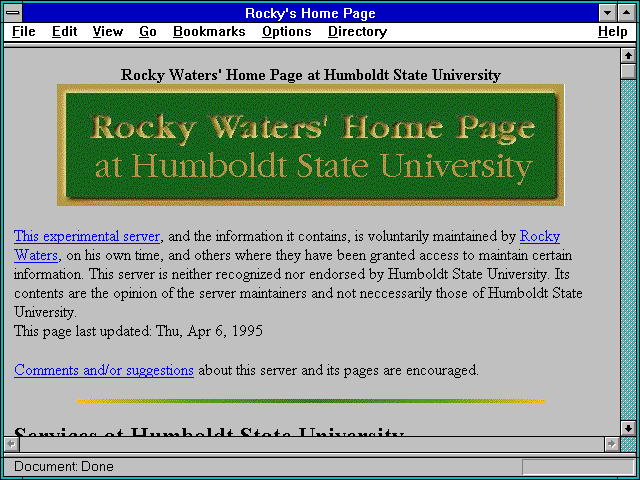Click the Rocky Waters' Home Page banner image
640x480 pixels.
click(x=311, y=145)
